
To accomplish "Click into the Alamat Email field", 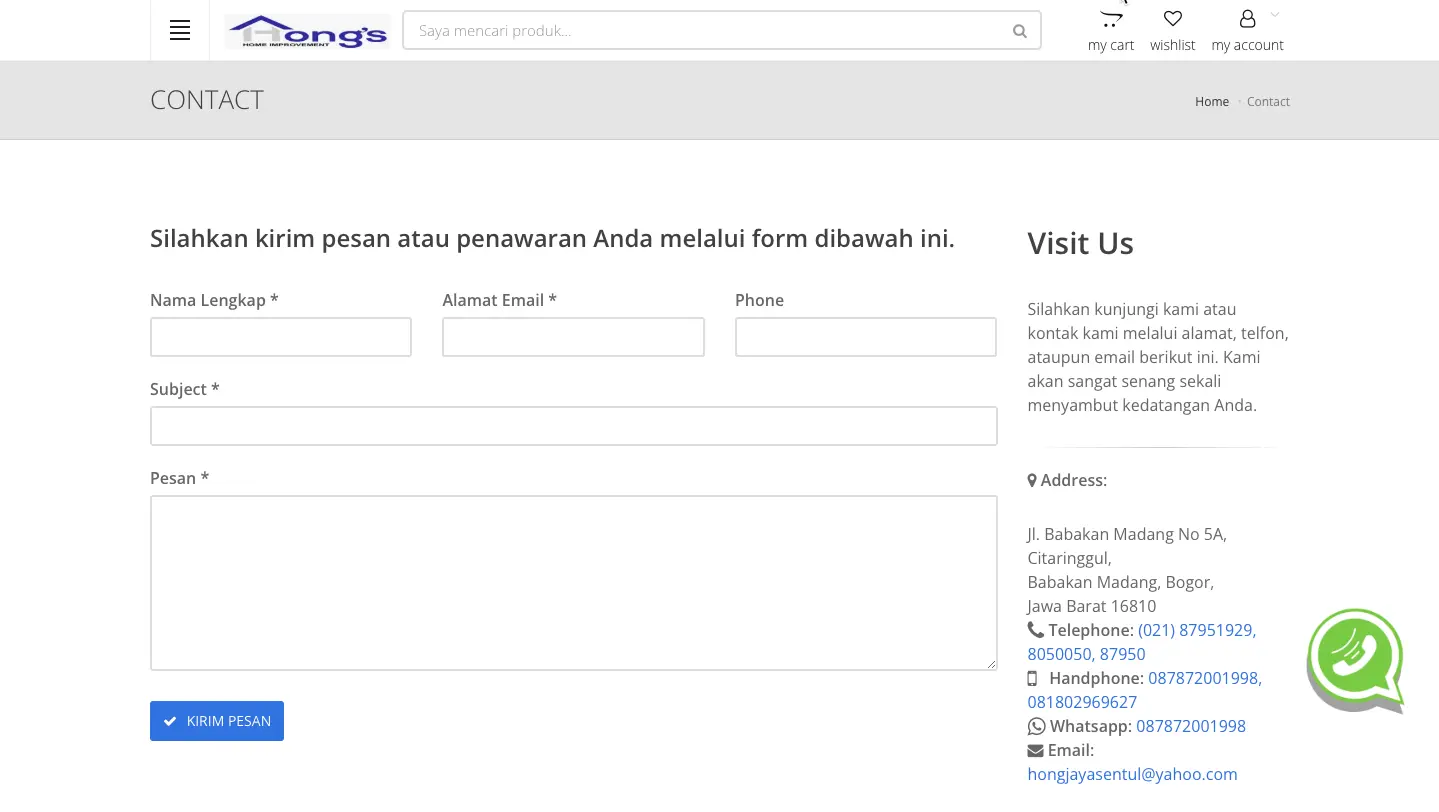I will [573, 337].
